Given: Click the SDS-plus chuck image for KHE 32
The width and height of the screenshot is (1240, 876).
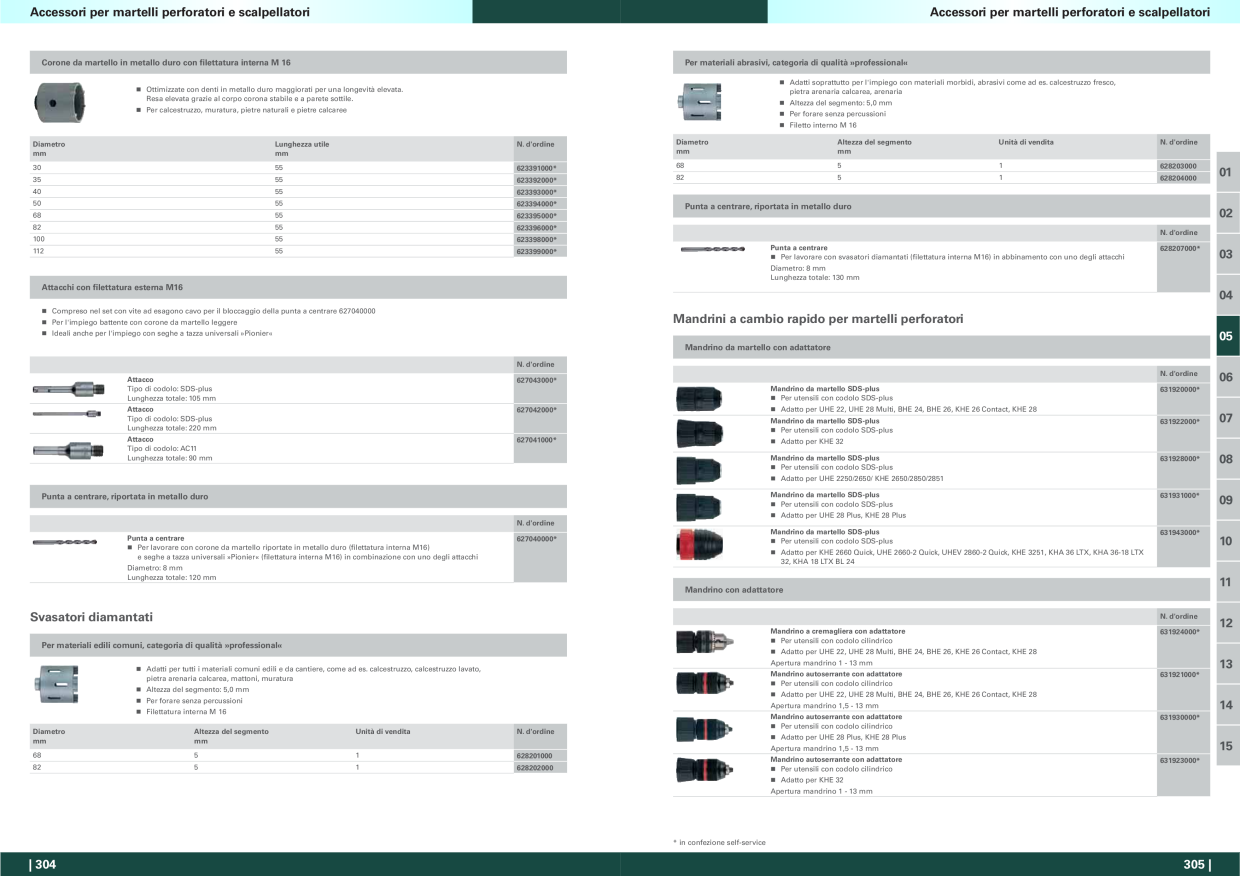Looking at the screenshot, I should click(x=698, y=432).
